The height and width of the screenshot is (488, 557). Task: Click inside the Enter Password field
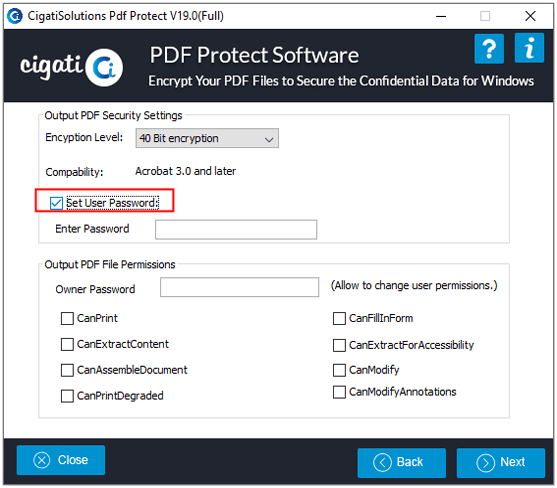(x=236, y=229)
